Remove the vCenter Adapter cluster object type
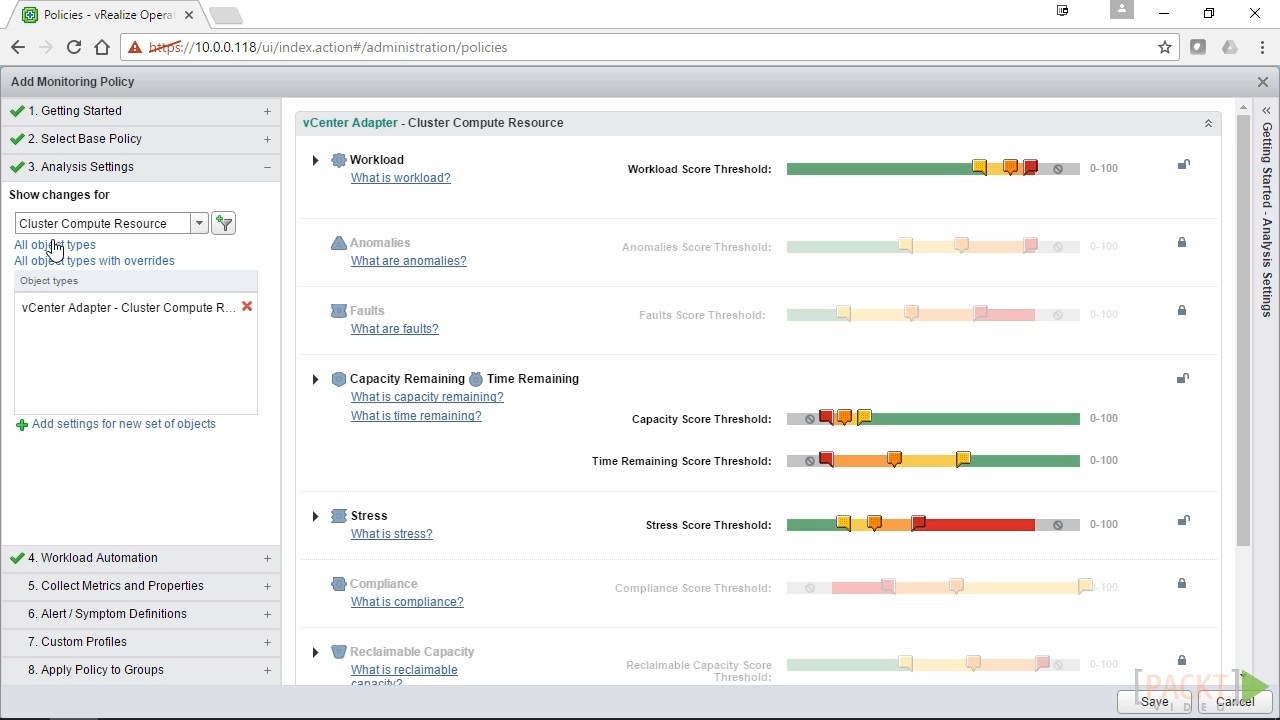Screen dimensions: 1280x720 (x=247, y=306)
